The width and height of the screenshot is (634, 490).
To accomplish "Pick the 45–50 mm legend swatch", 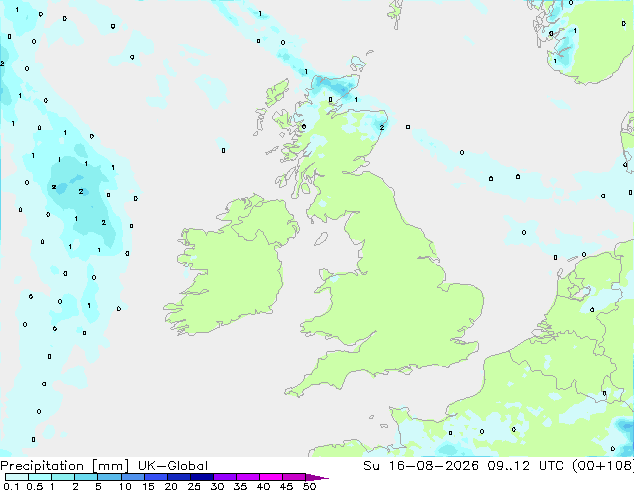I will pos(294,477).
